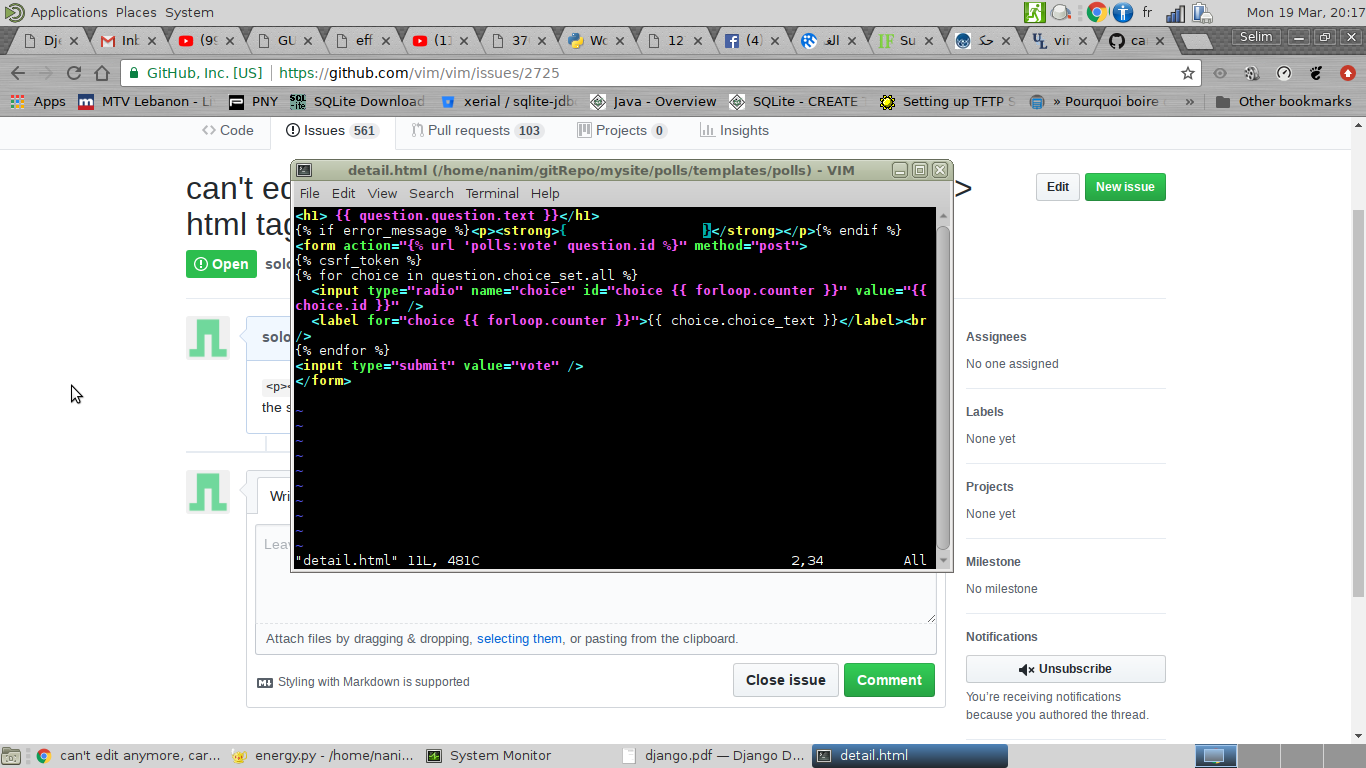The width and height of the screenshot is (1366, 768).
Task: Click the GNOME footprint extension icon
Action: [x=1315, y=73]
